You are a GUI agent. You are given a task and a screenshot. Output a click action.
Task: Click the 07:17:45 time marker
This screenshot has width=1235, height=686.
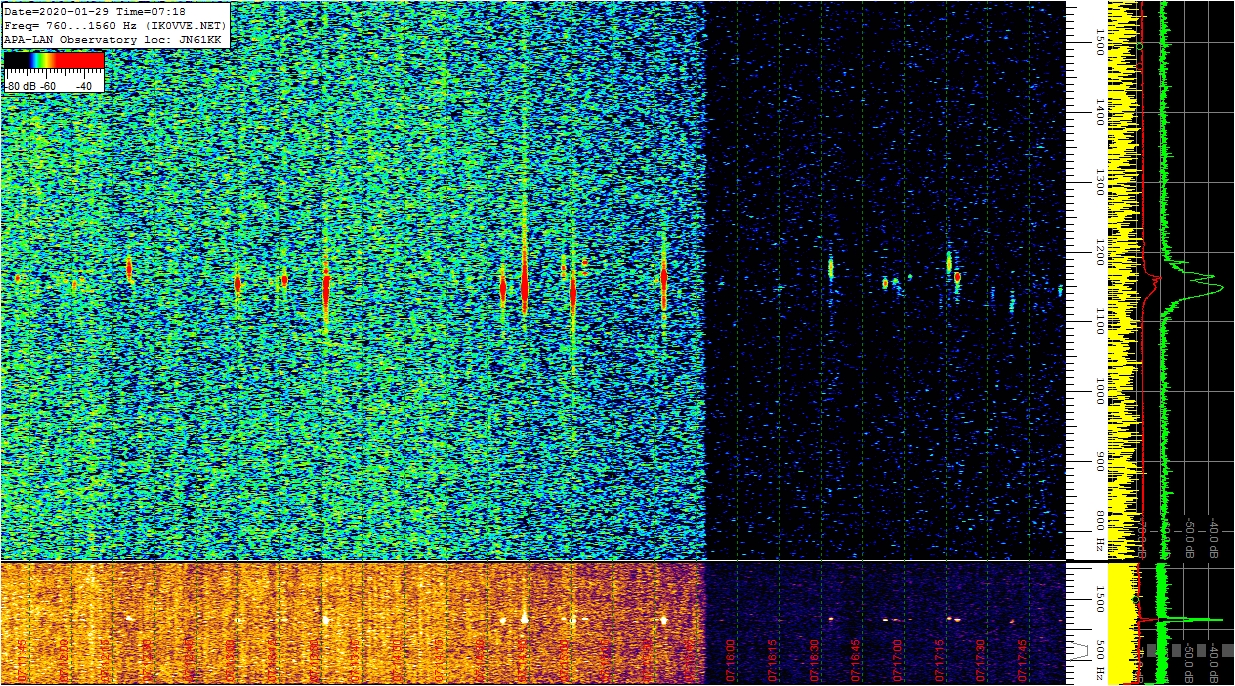pos(1023,660)
